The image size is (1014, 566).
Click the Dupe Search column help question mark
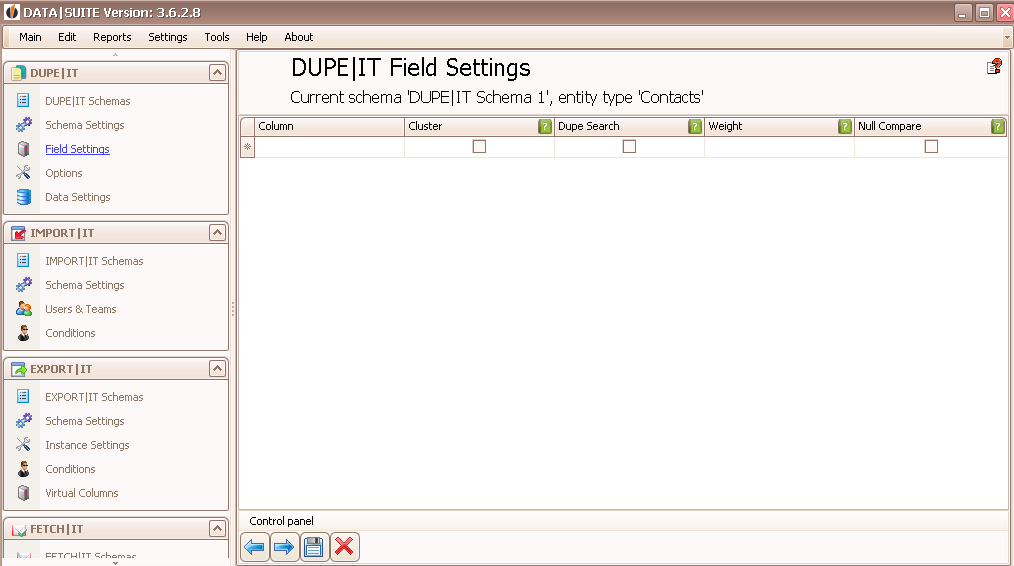click(x=695, y=126)
